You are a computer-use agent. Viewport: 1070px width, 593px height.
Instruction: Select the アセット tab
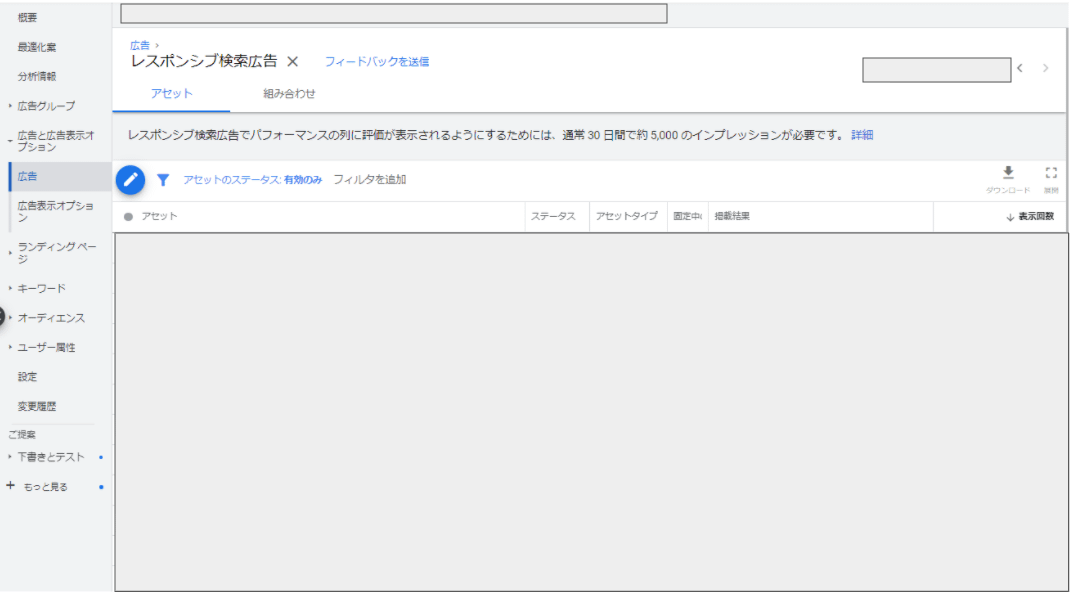[171, 94]
